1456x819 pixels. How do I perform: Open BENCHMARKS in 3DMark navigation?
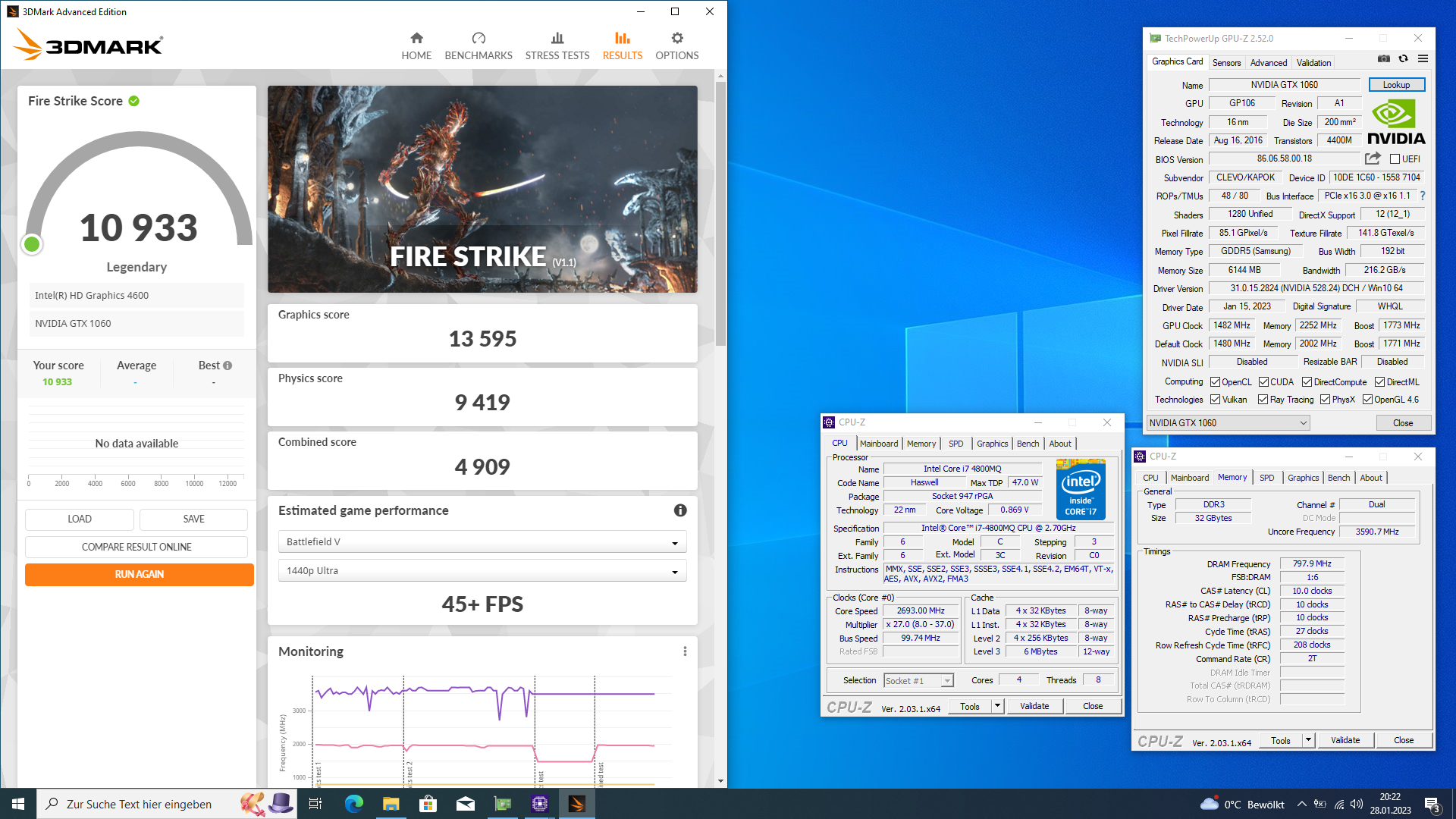[479, 46]
